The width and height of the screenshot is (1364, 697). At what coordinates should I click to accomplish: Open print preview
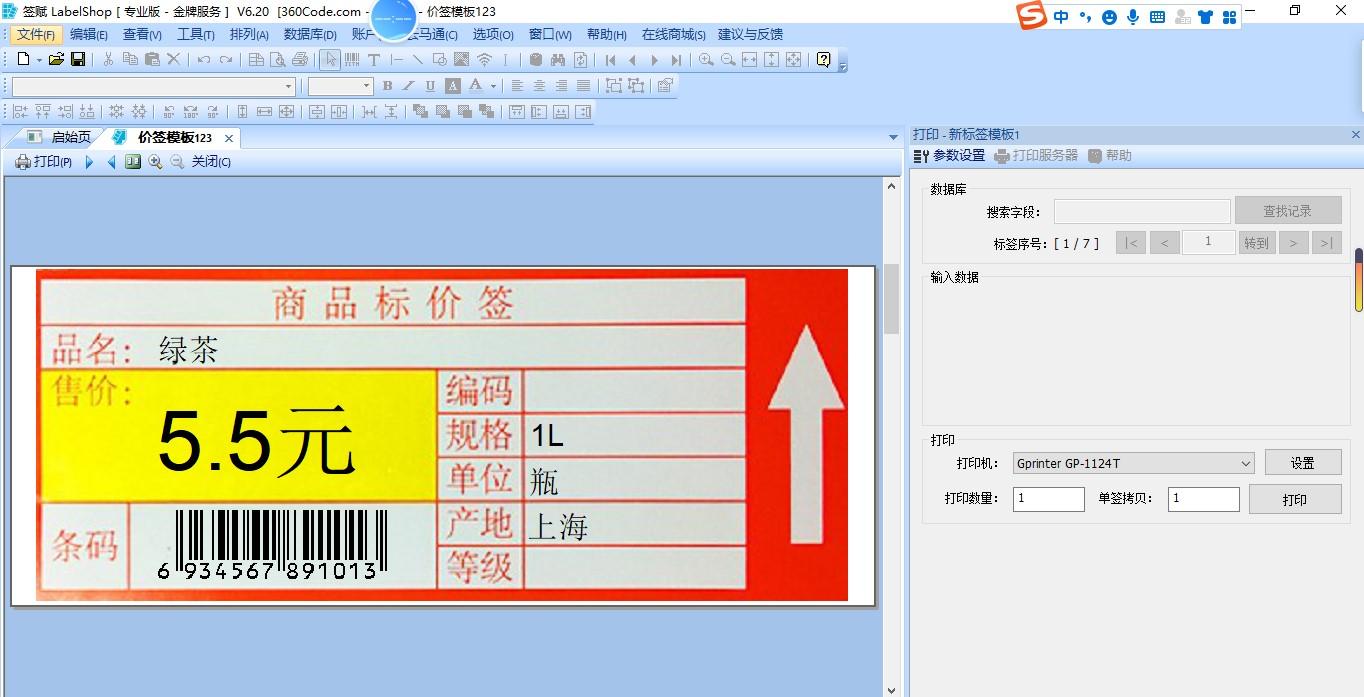coord(279,60)
